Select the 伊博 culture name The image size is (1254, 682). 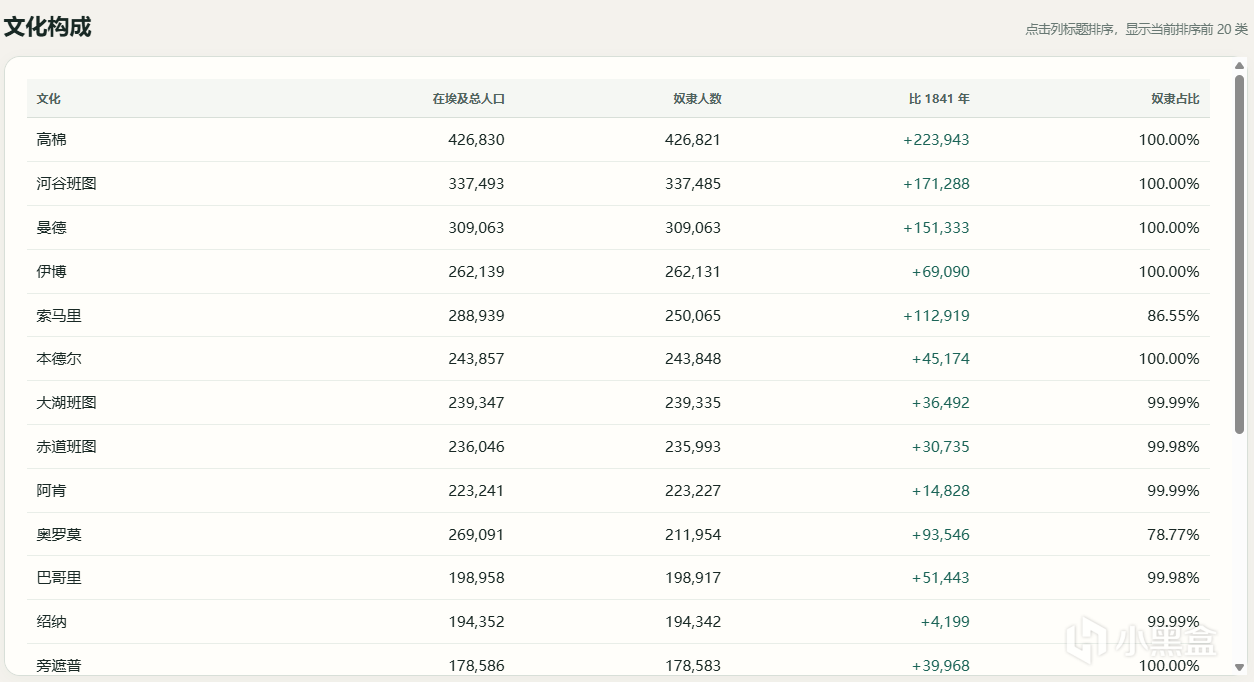(52, 272)
